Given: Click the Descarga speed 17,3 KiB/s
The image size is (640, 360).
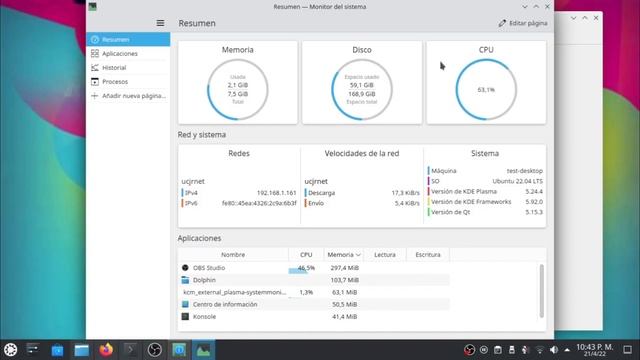Looking at the screenshot, I should (x=405, y=193).
